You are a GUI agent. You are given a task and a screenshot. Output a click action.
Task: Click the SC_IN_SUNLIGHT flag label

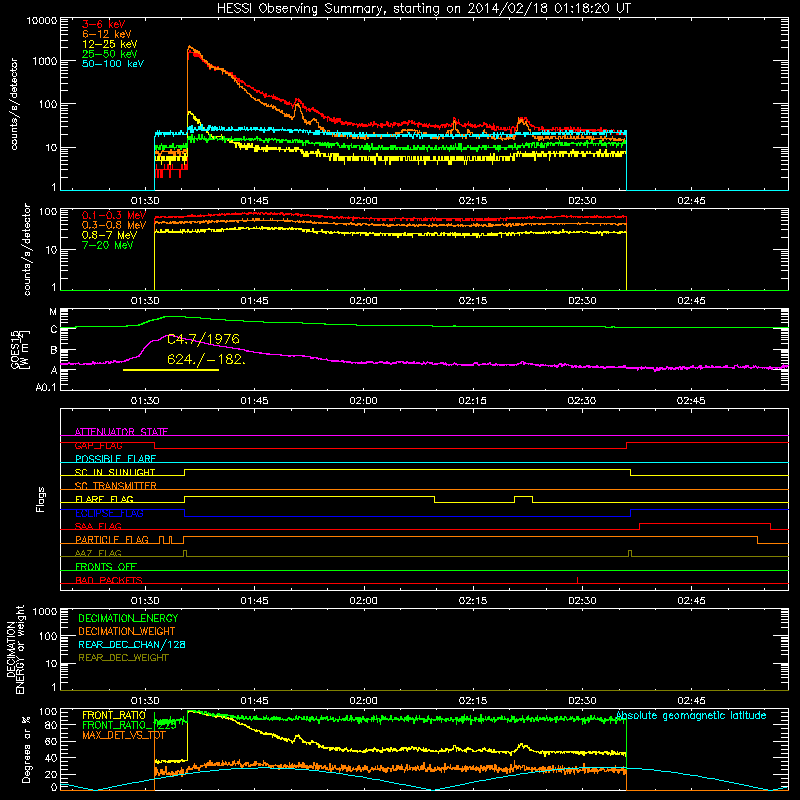point(115,472)
